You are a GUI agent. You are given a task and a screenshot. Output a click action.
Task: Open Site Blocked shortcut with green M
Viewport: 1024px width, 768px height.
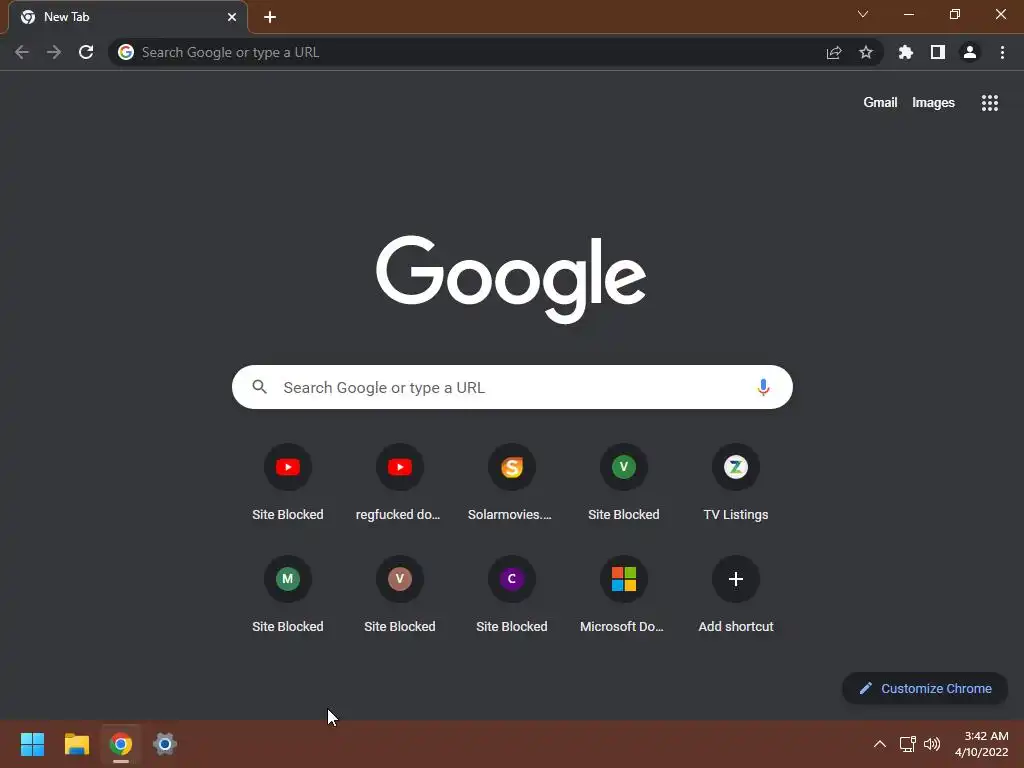click(287, 595)
